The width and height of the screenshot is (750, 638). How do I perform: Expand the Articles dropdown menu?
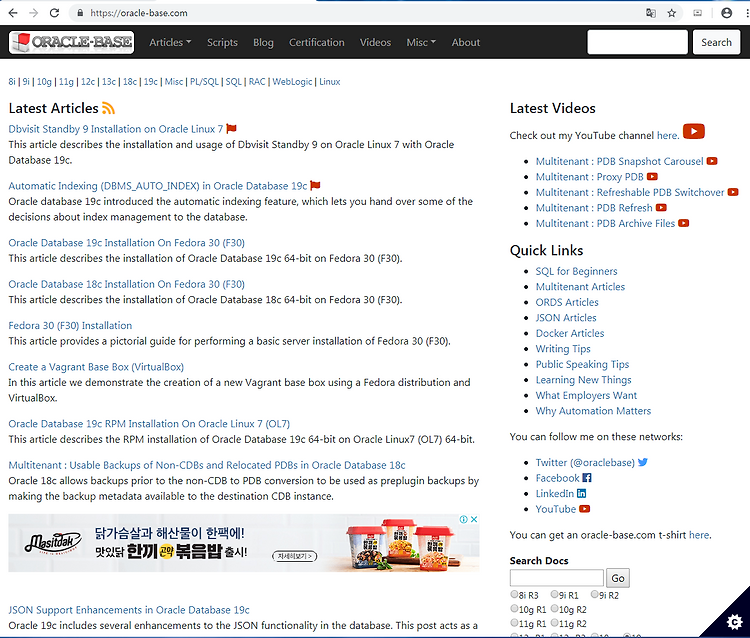pyautogui.click(x=170, y=42)
